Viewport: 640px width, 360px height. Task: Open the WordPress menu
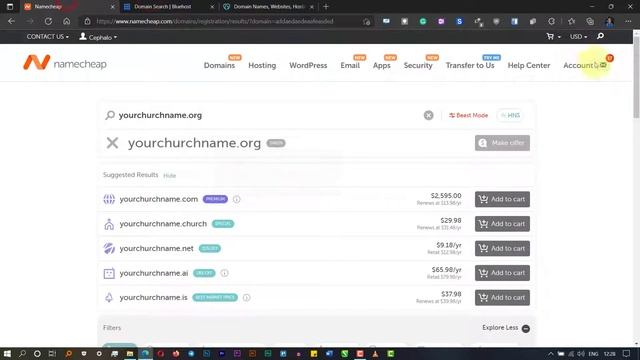[x=308, y=65]
